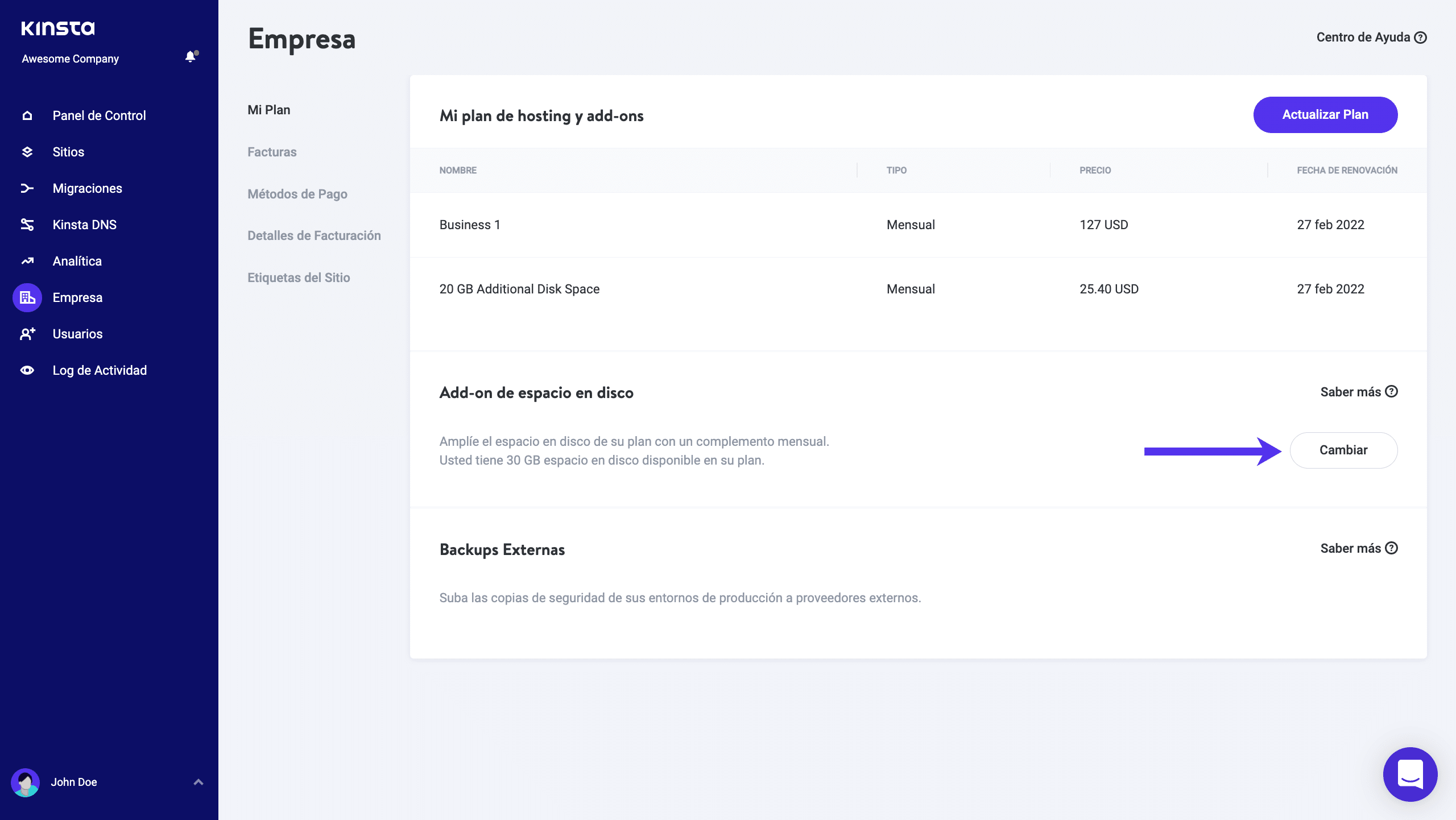Click the Empresa building icon
The image size is (1456, 820).
(27, 297)
